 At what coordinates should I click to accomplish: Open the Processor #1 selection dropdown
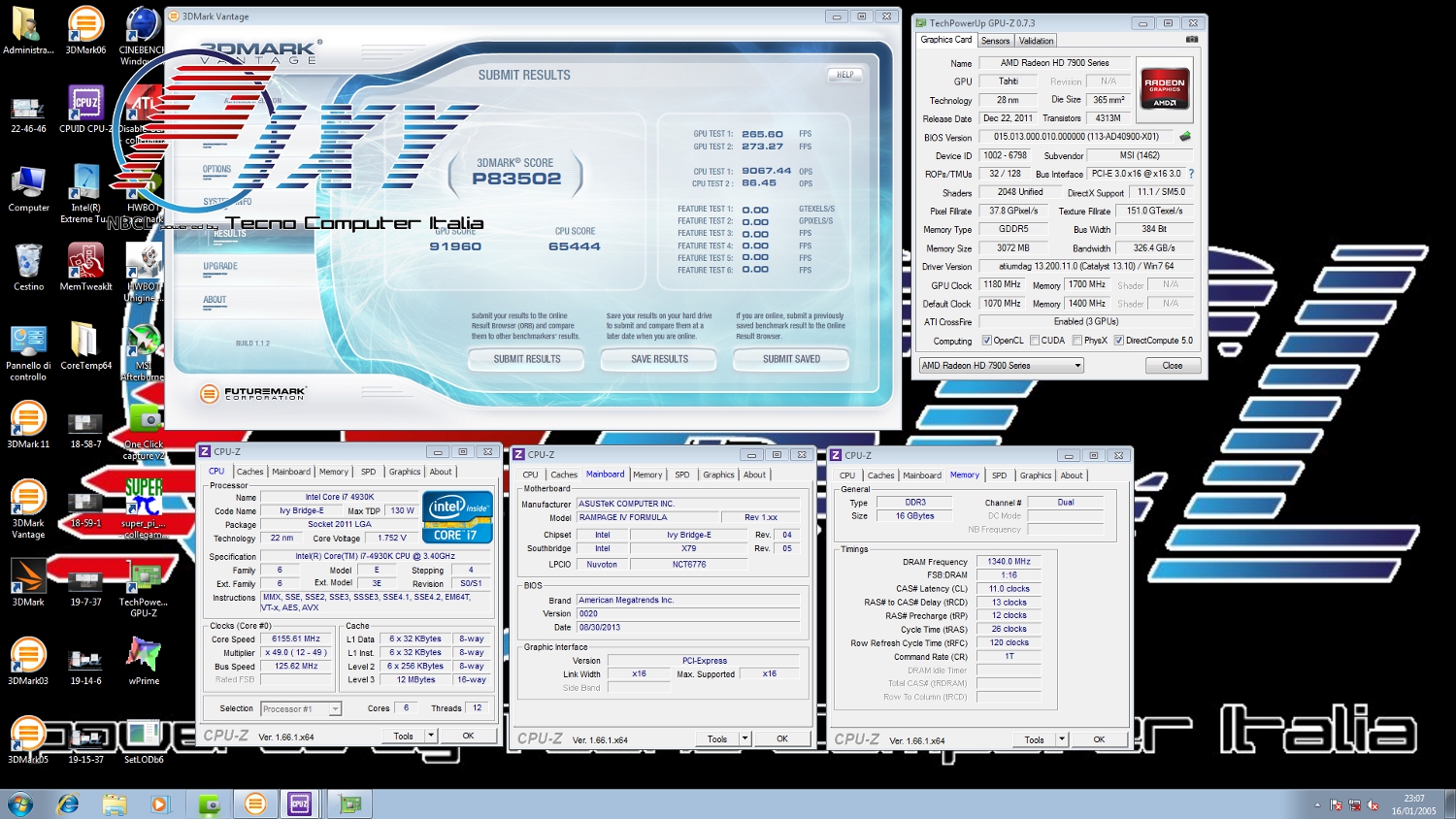coord(301,709)
